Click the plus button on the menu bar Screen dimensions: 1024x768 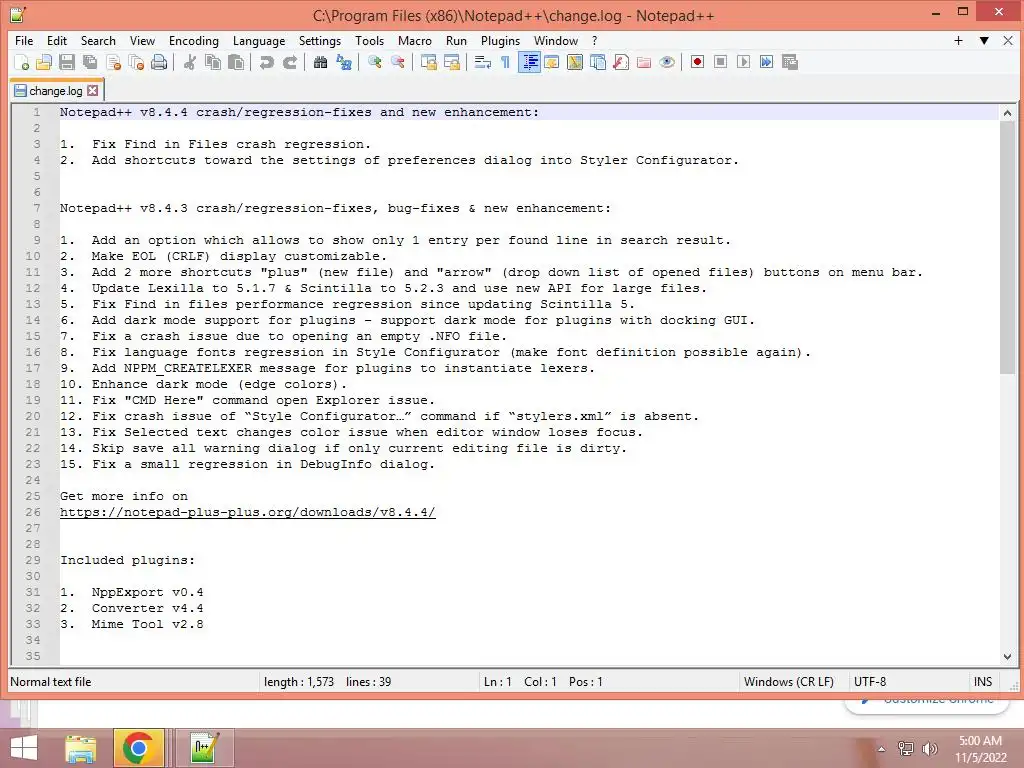(x=959, y=40)
